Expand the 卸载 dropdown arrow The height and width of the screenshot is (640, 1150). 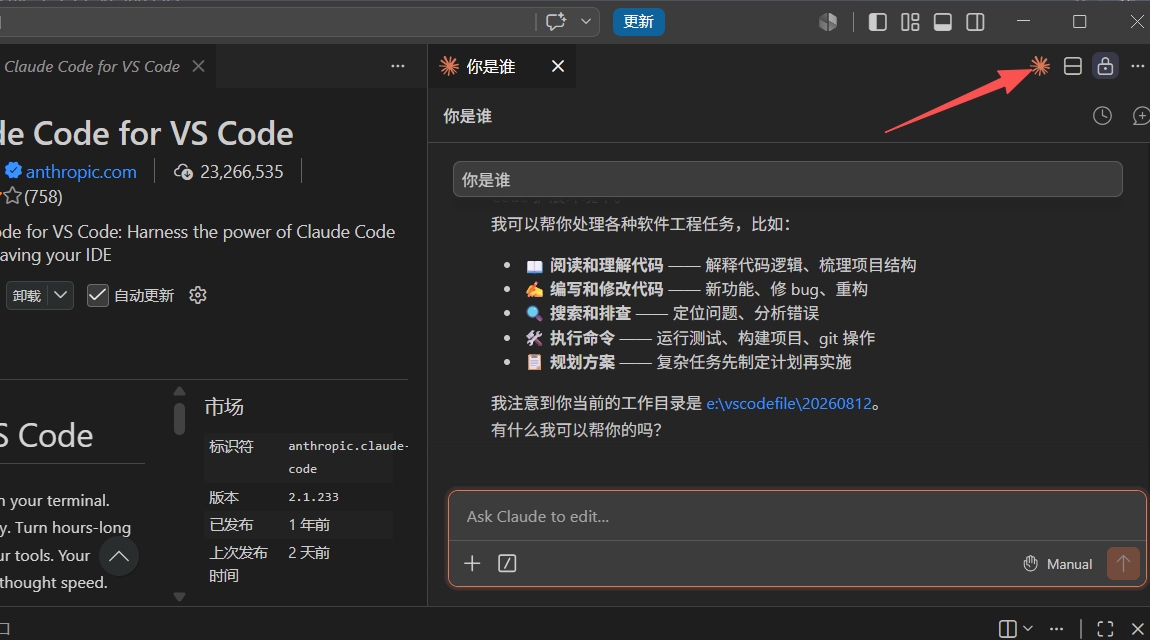pyautogui.click(x=61, y=295)
